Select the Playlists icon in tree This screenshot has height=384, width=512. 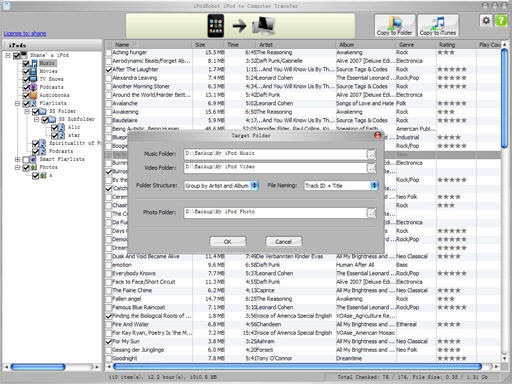tap(34, 103)
